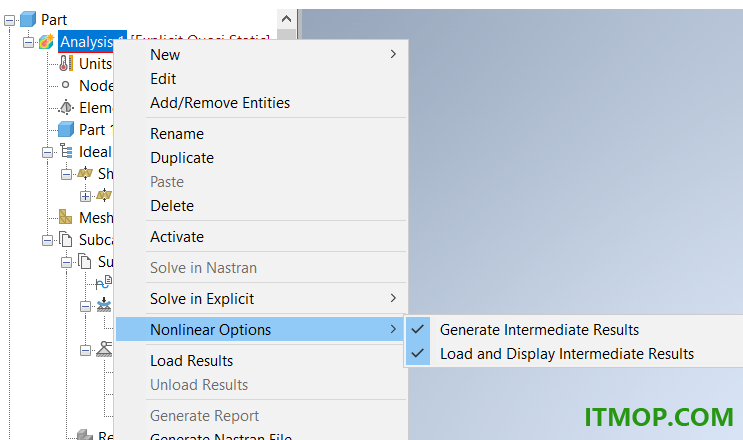The image size is (743, 440).
Task: Click the Elements icon in tree
Action: [66, 108]
